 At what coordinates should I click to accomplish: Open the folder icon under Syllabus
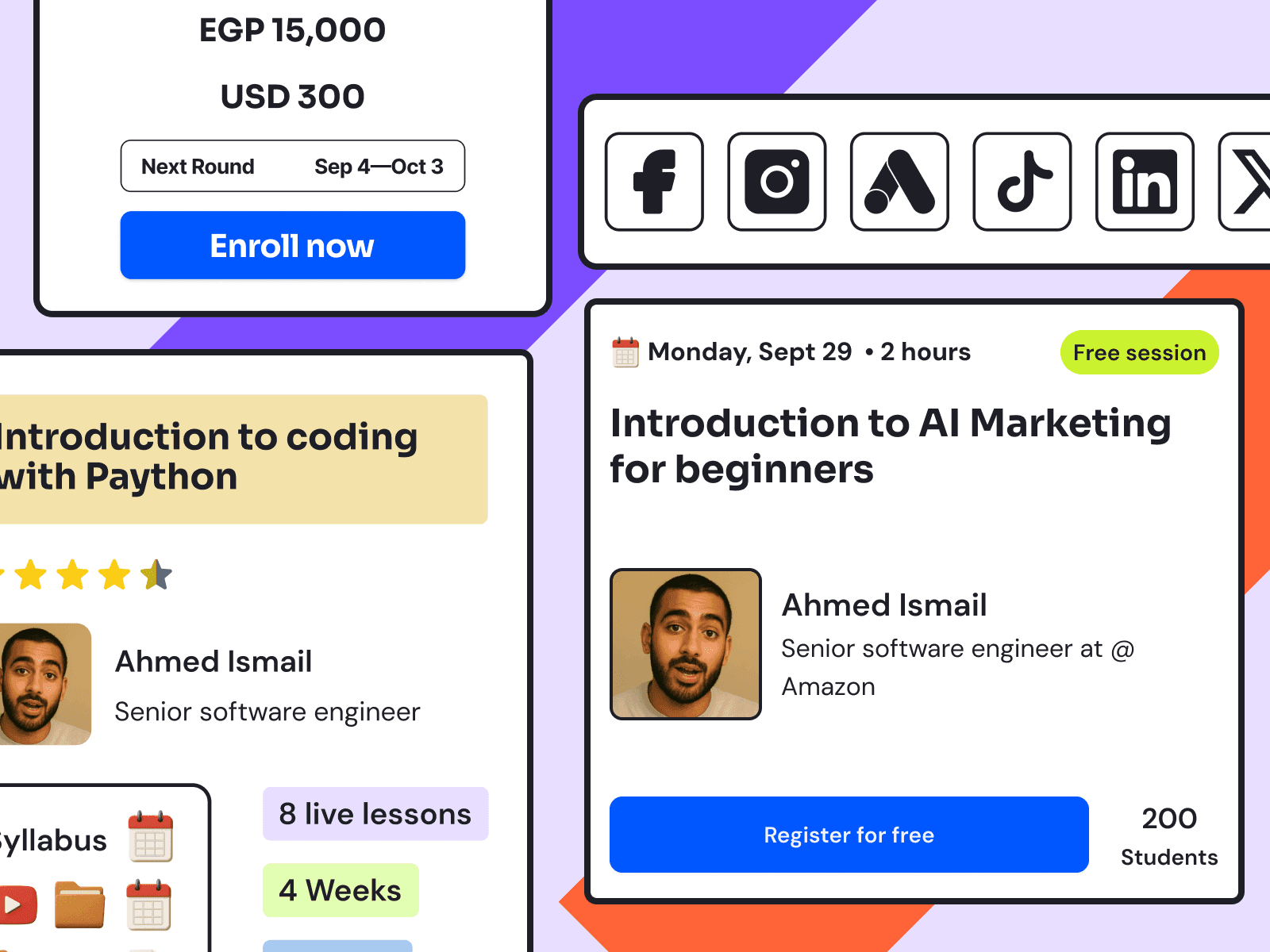pos(79,904)
